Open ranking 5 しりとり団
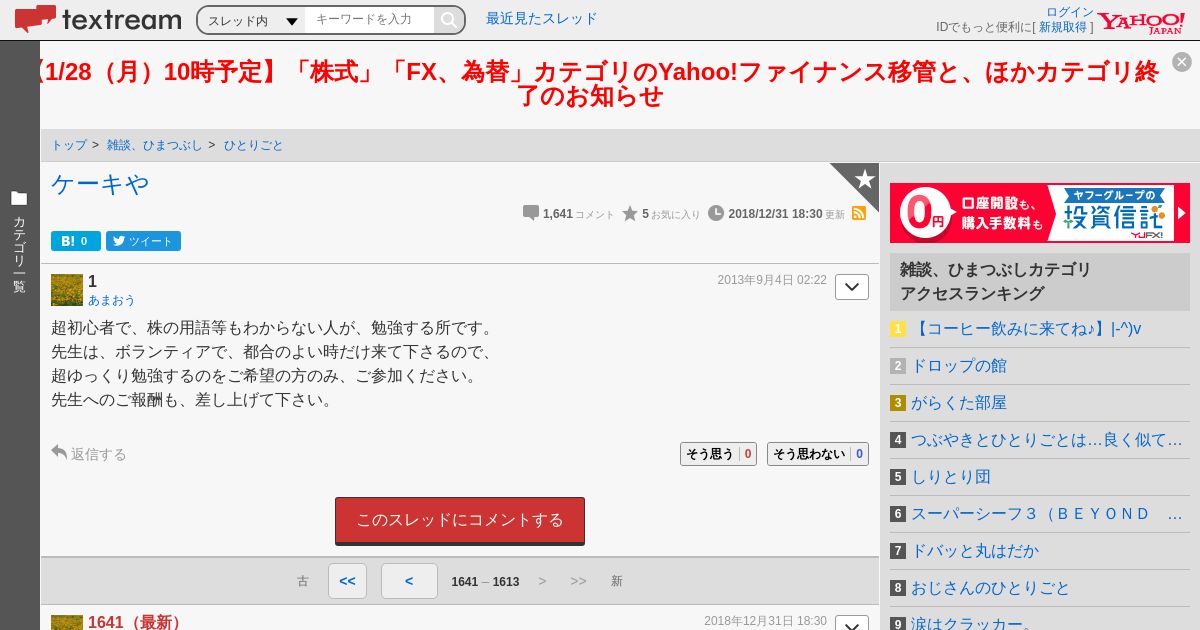This screenshot has width=1200, height=630. point(951,477)
